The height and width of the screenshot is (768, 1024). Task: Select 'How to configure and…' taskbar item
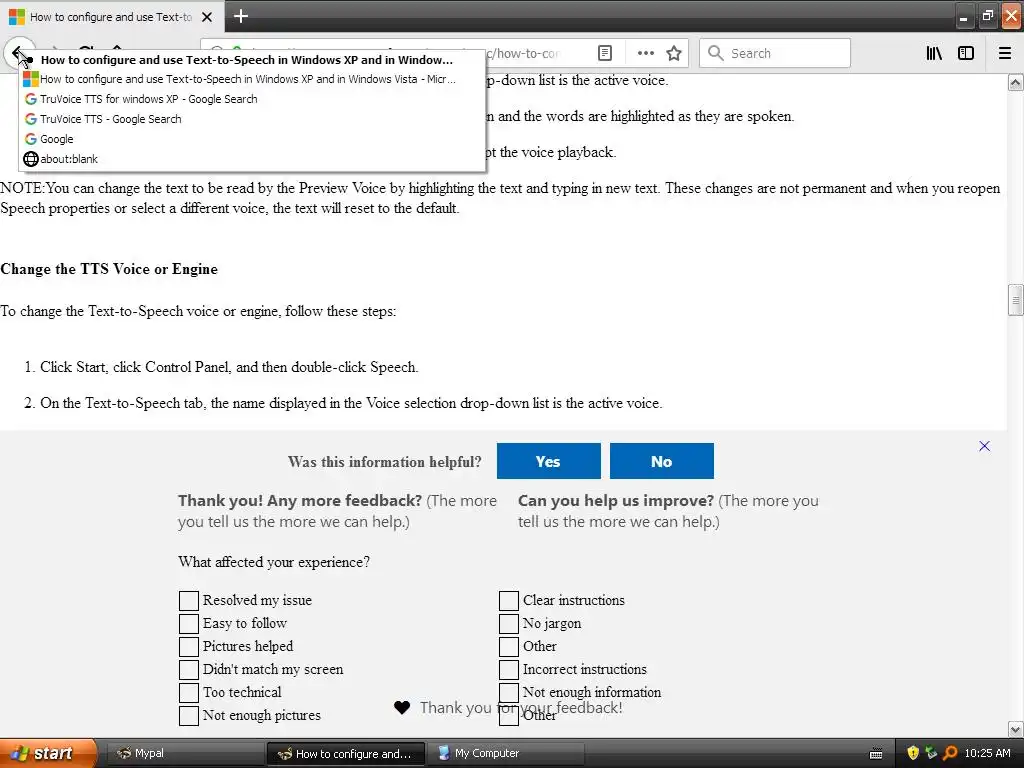pyautogui.click(x=346, y=753)
